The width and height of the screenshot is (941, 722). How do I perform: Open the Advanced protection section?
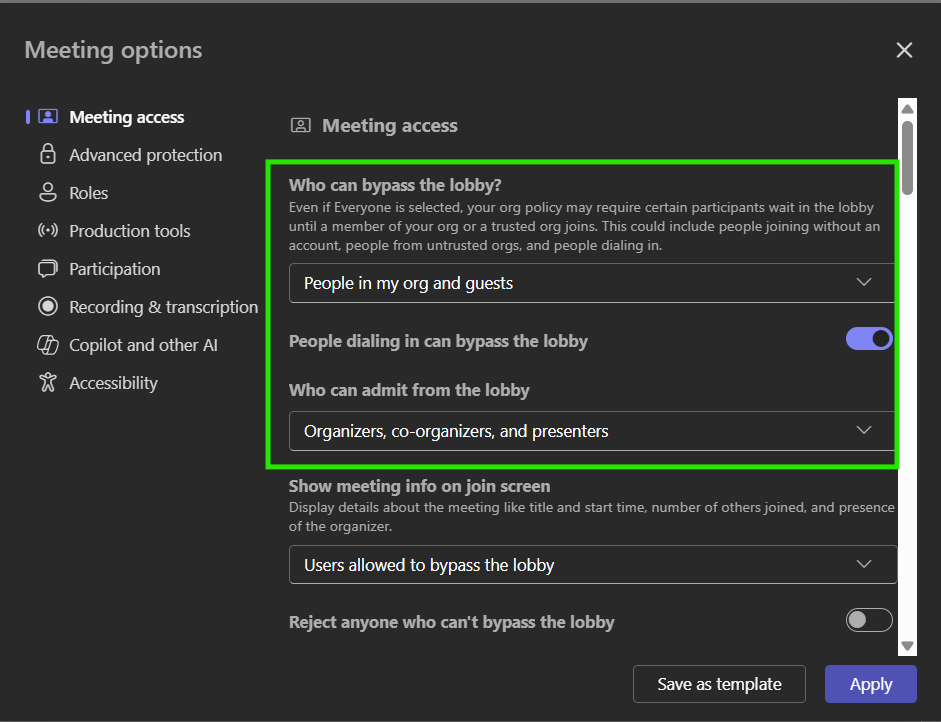click(x=145, y=155)
